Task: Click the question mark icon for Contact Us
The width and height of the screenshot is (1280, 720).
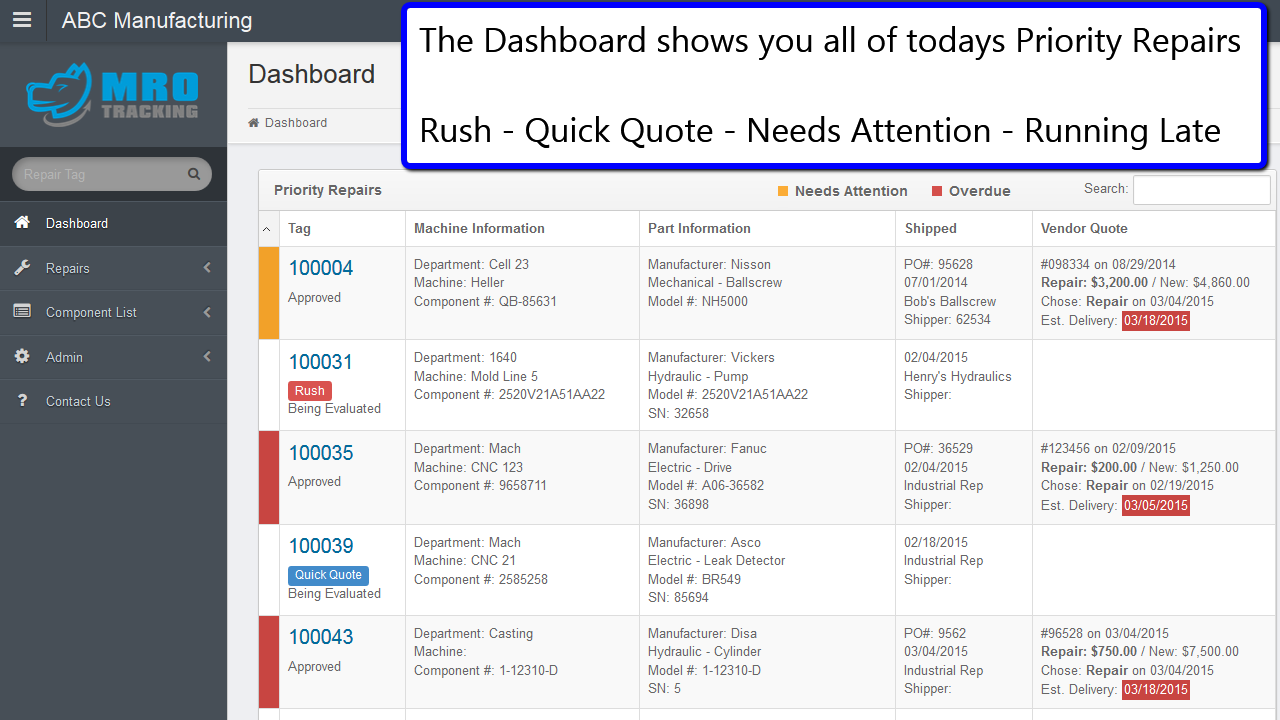Action: [21, 401]
